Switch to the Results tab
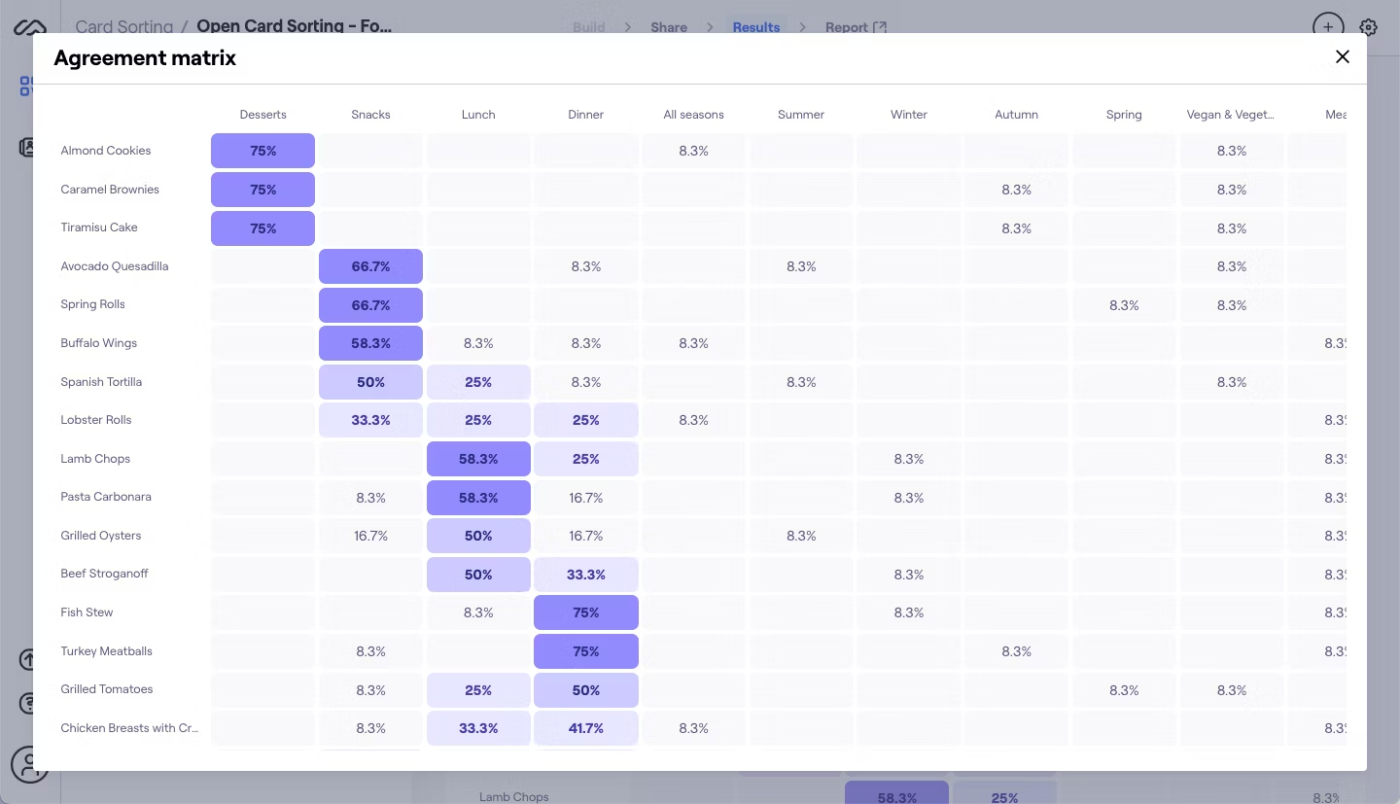Screen dimensions: 1400x804 click(x=756, y=27)
